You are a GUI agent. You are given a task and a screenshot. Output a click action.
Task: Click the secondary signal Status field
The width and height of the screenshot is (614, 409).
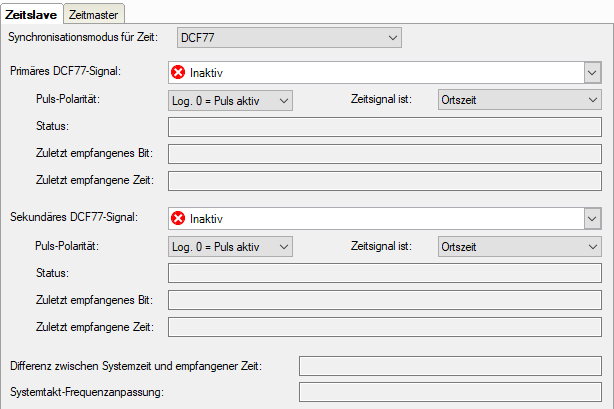[385, 273]
